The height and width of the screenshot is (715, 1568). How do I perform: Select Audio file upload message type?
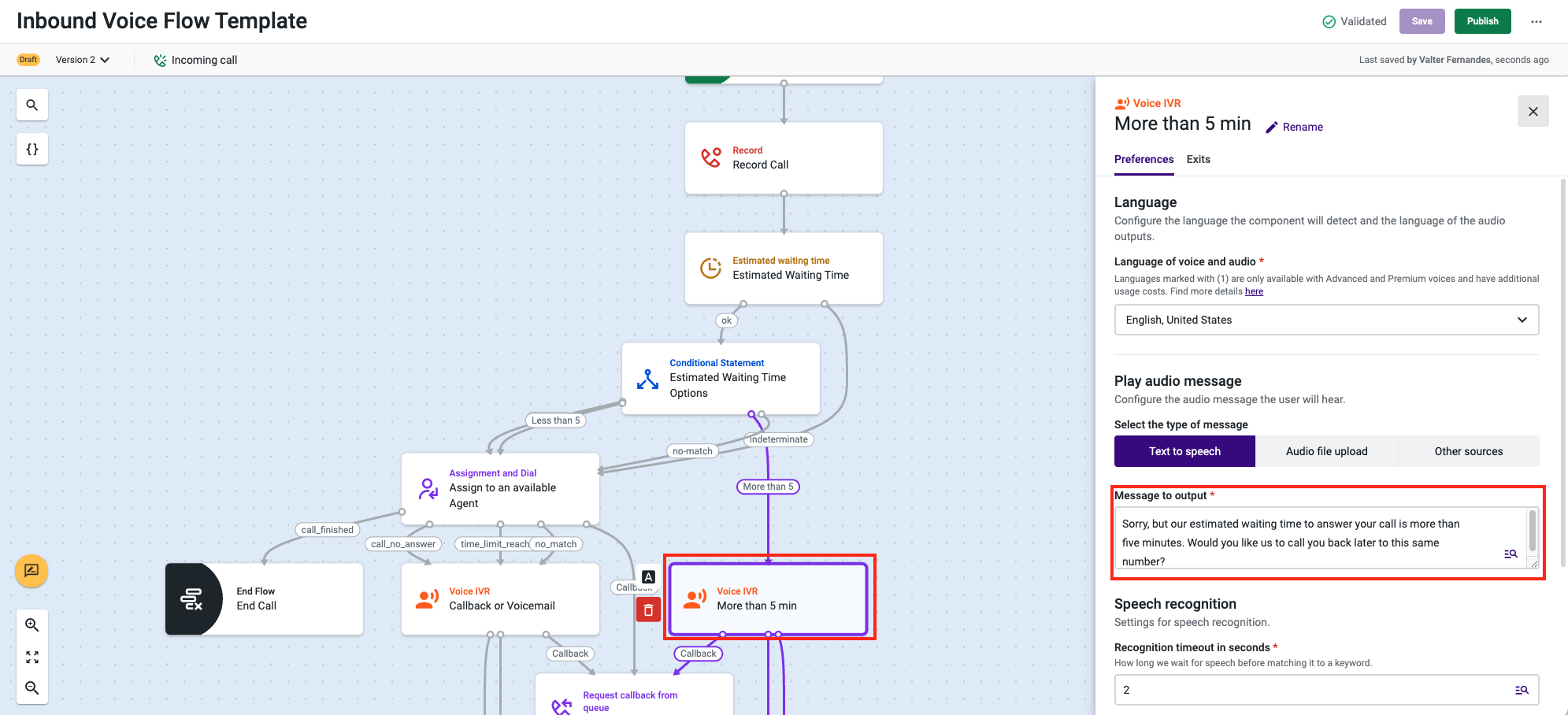[1326, 451]
